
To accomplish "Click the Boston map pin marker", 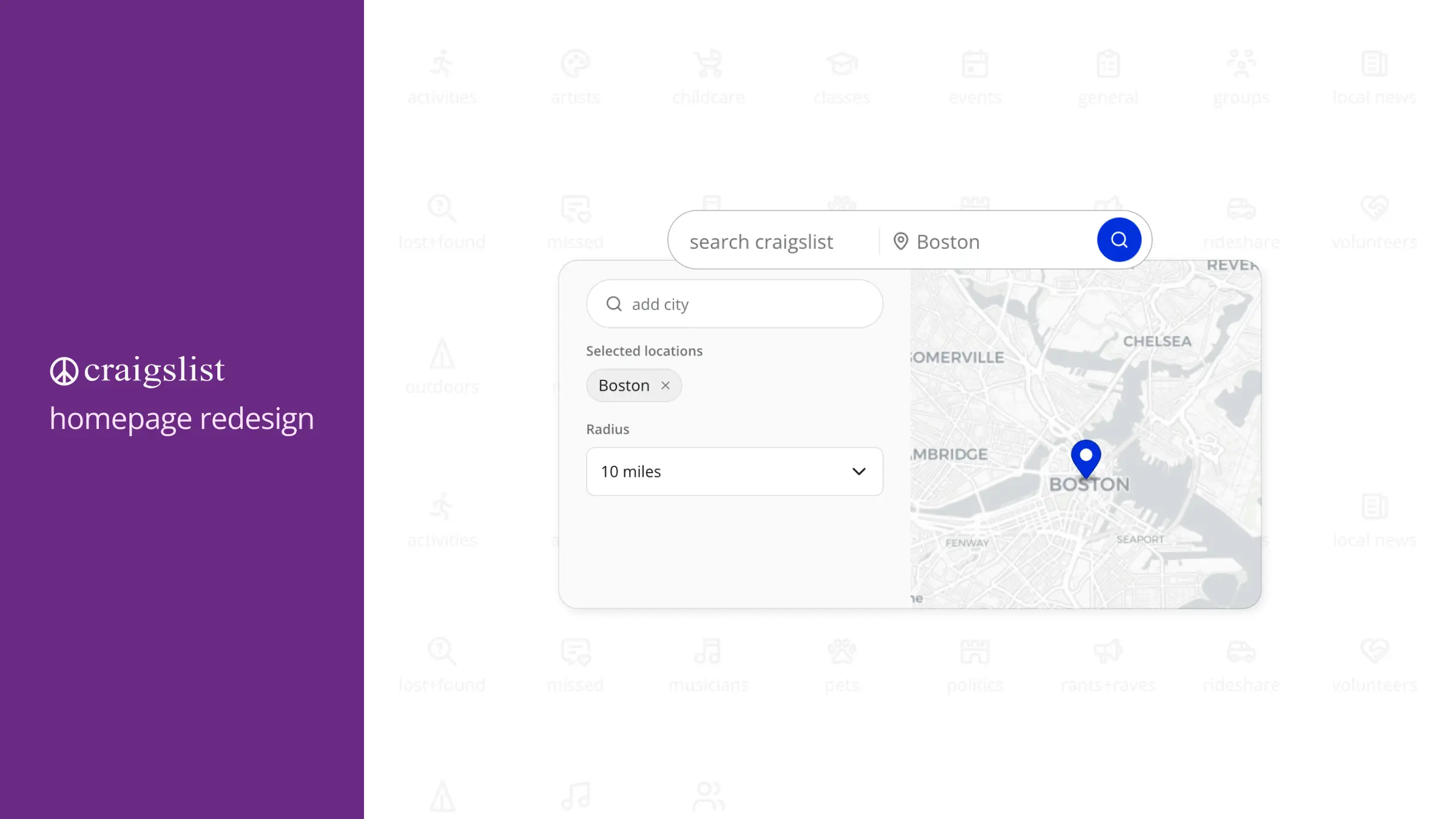I will pos(1087,459).
